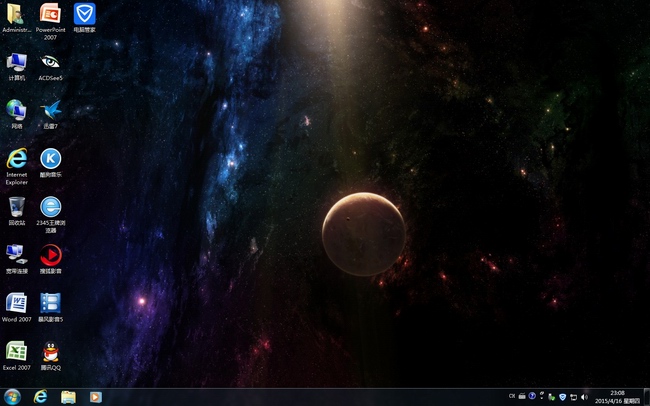
Task: Select the 暴风影音5 desktop shortcut
Action: coord(50,303)
